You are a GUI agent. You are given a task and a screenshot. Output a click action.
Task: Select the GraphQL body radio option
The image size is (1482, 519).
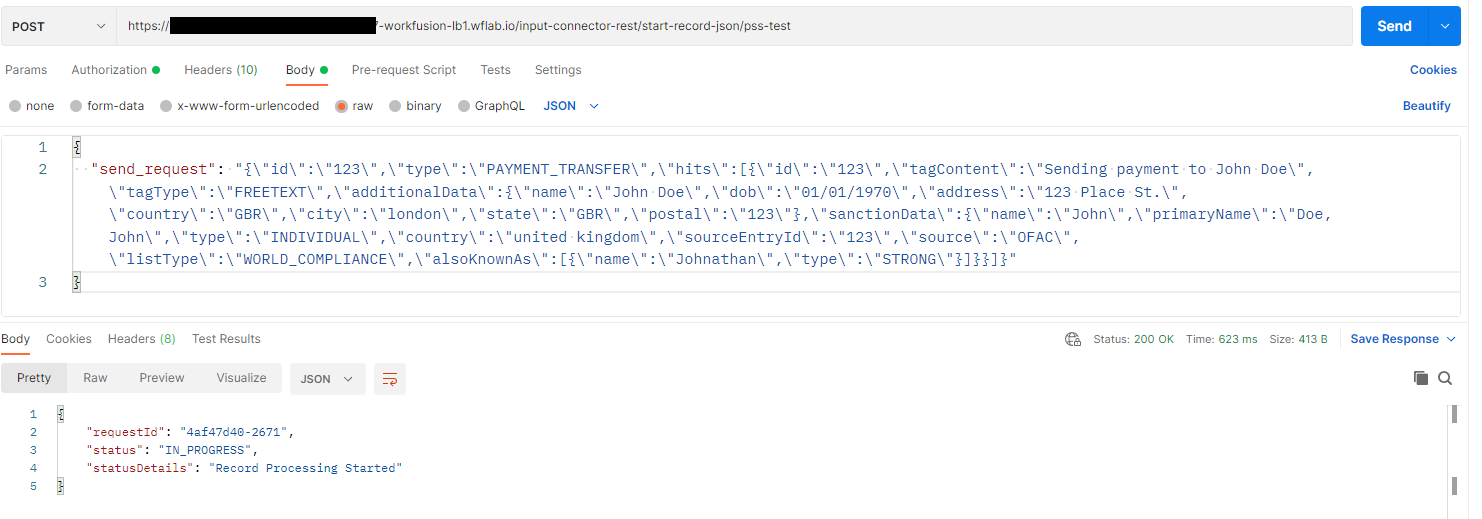click(x=464, y=106)
